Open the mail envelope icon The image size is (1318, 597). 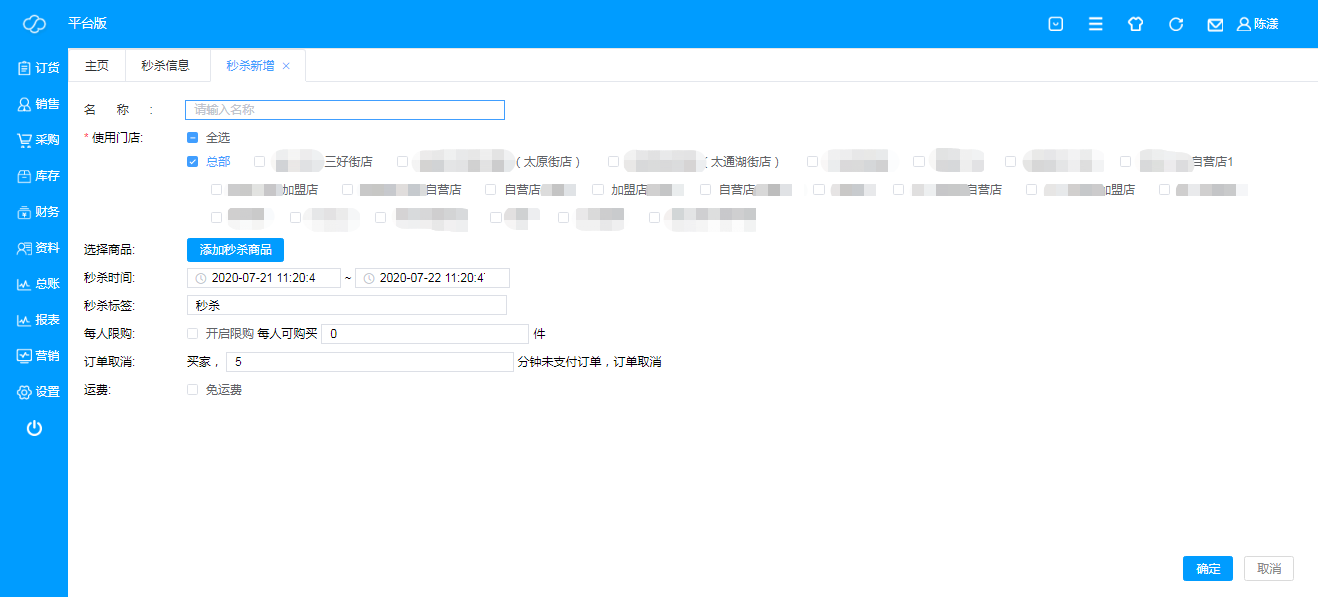tap(1215, 24)
